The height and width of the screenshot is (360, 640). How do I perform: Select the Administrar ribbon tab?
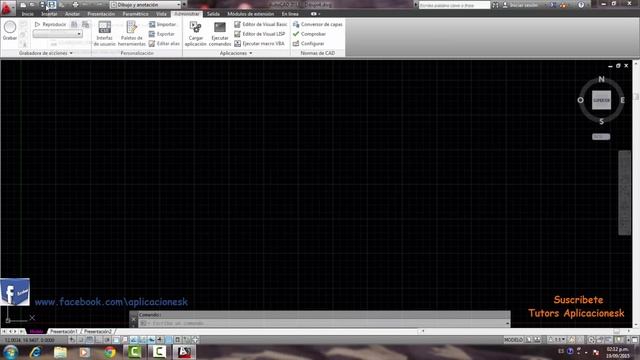click(x=187, y=14)
